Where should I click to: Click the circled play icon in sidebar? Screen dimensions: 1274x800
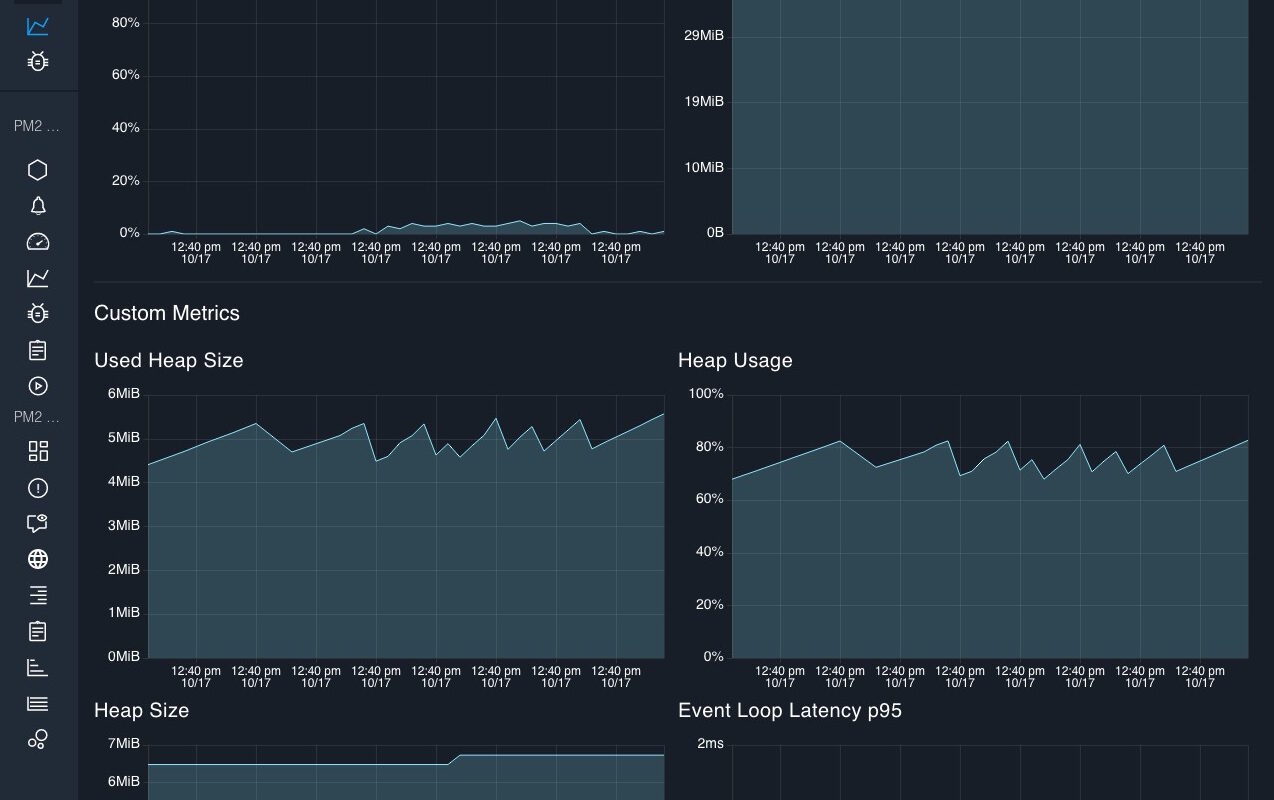click(37, 386)
